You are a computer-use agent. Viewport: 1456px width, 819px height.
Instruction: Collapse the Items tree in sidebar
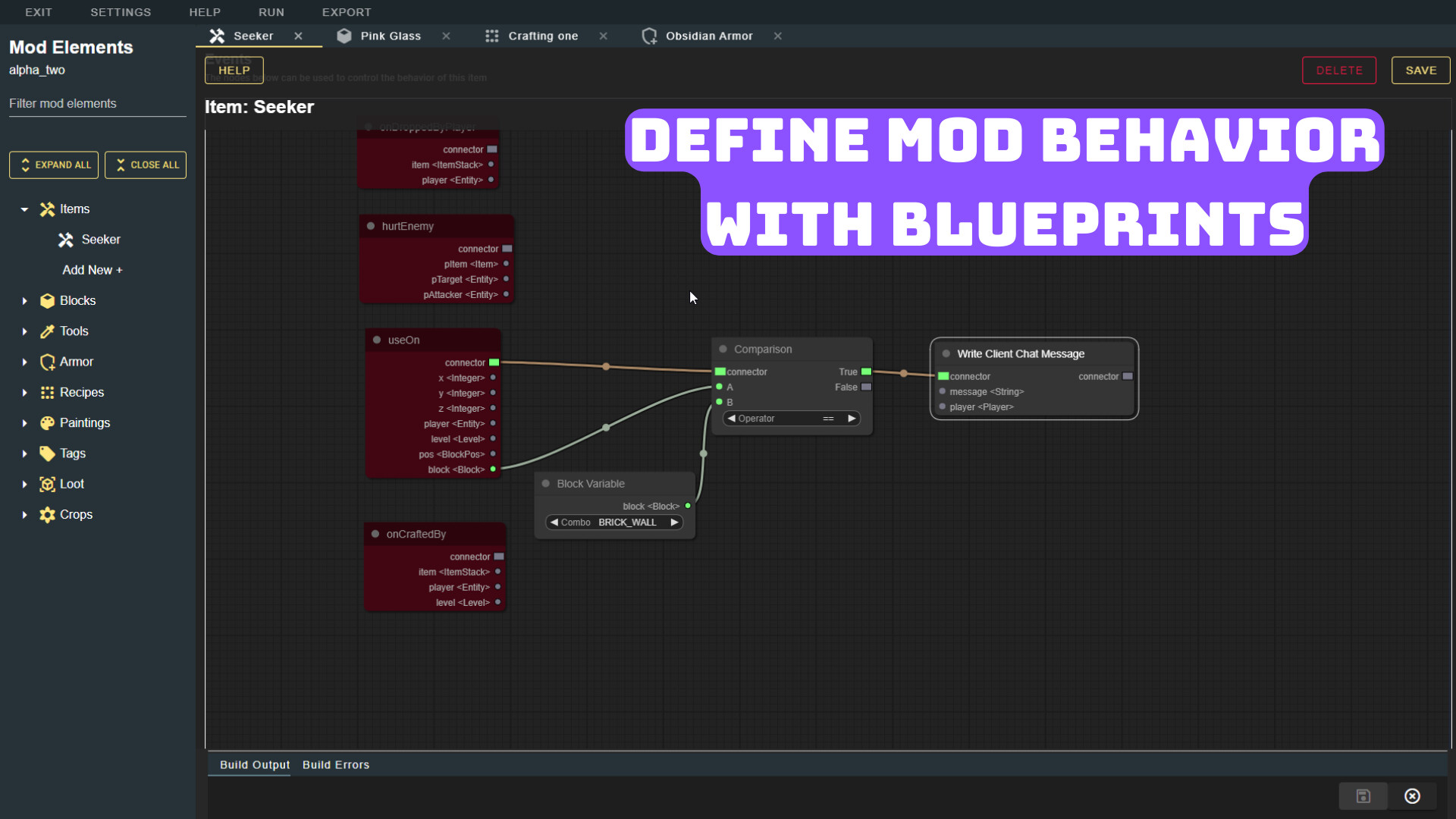24,209
